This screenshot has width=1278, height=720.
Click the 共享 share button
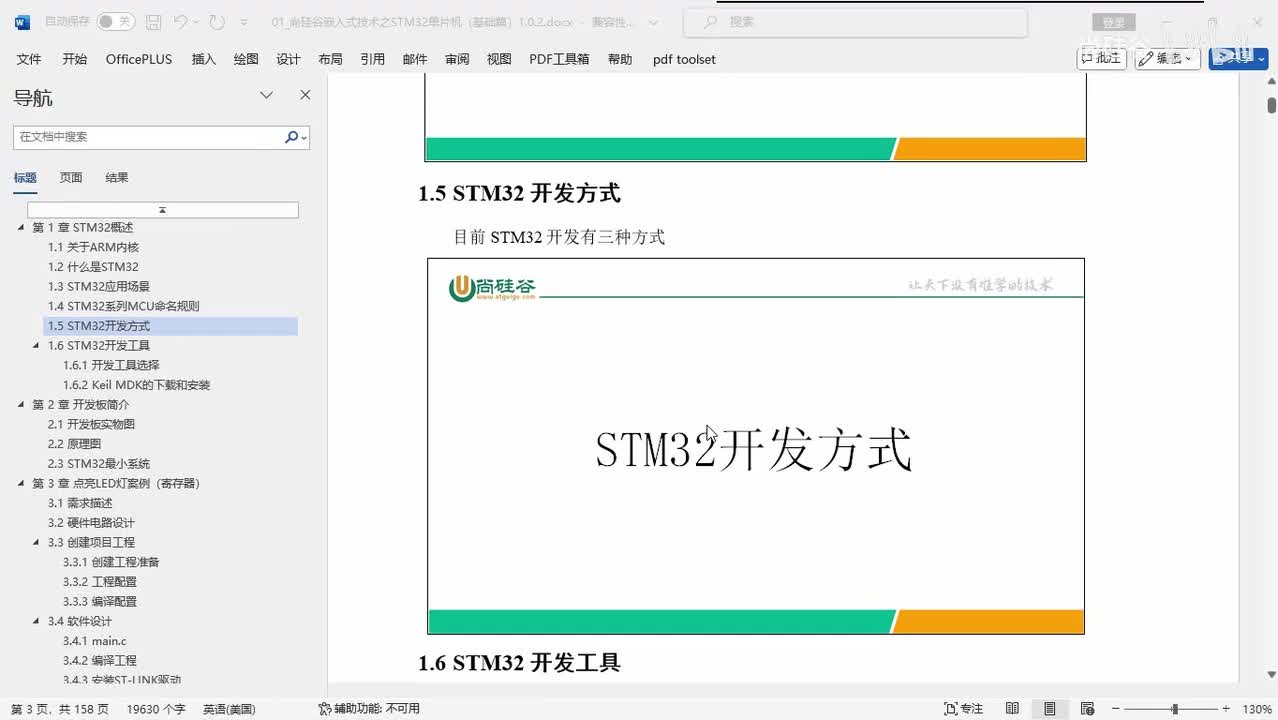(x=1238, y=58)
